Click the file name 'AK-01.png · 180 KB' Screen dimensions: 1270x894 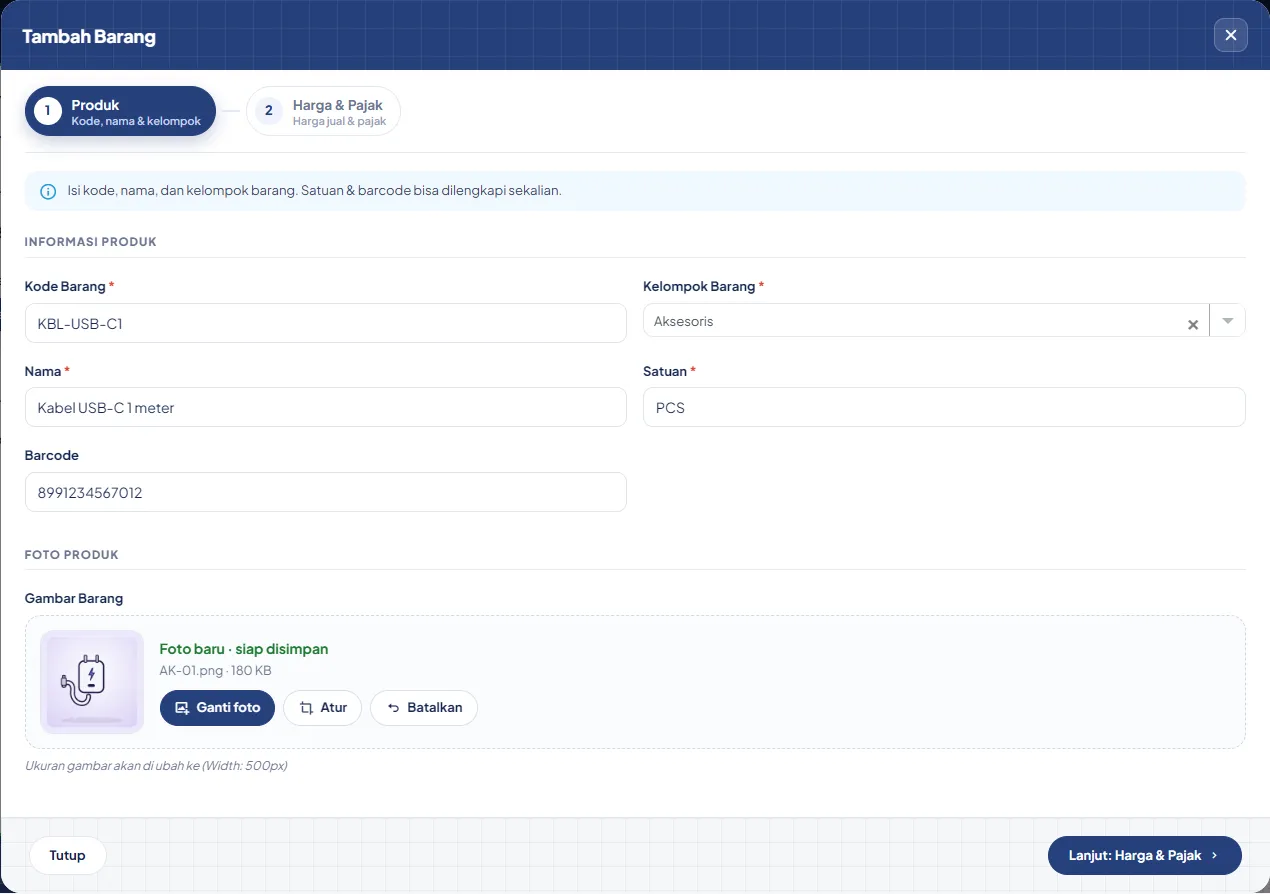click(216, 671)
